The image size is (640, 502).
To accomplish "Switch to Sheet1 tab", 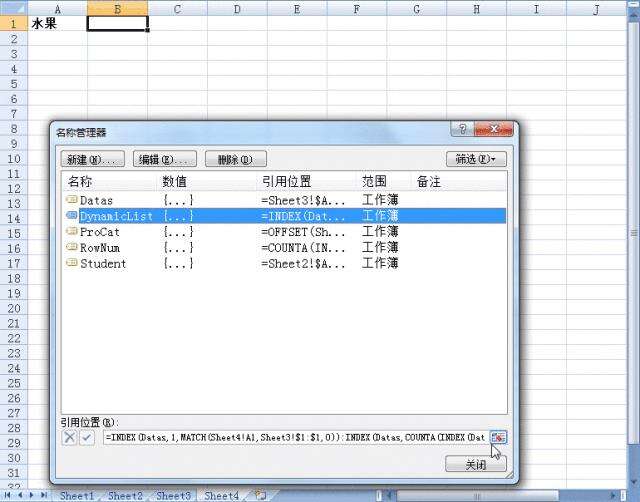I will click(77, 496).
